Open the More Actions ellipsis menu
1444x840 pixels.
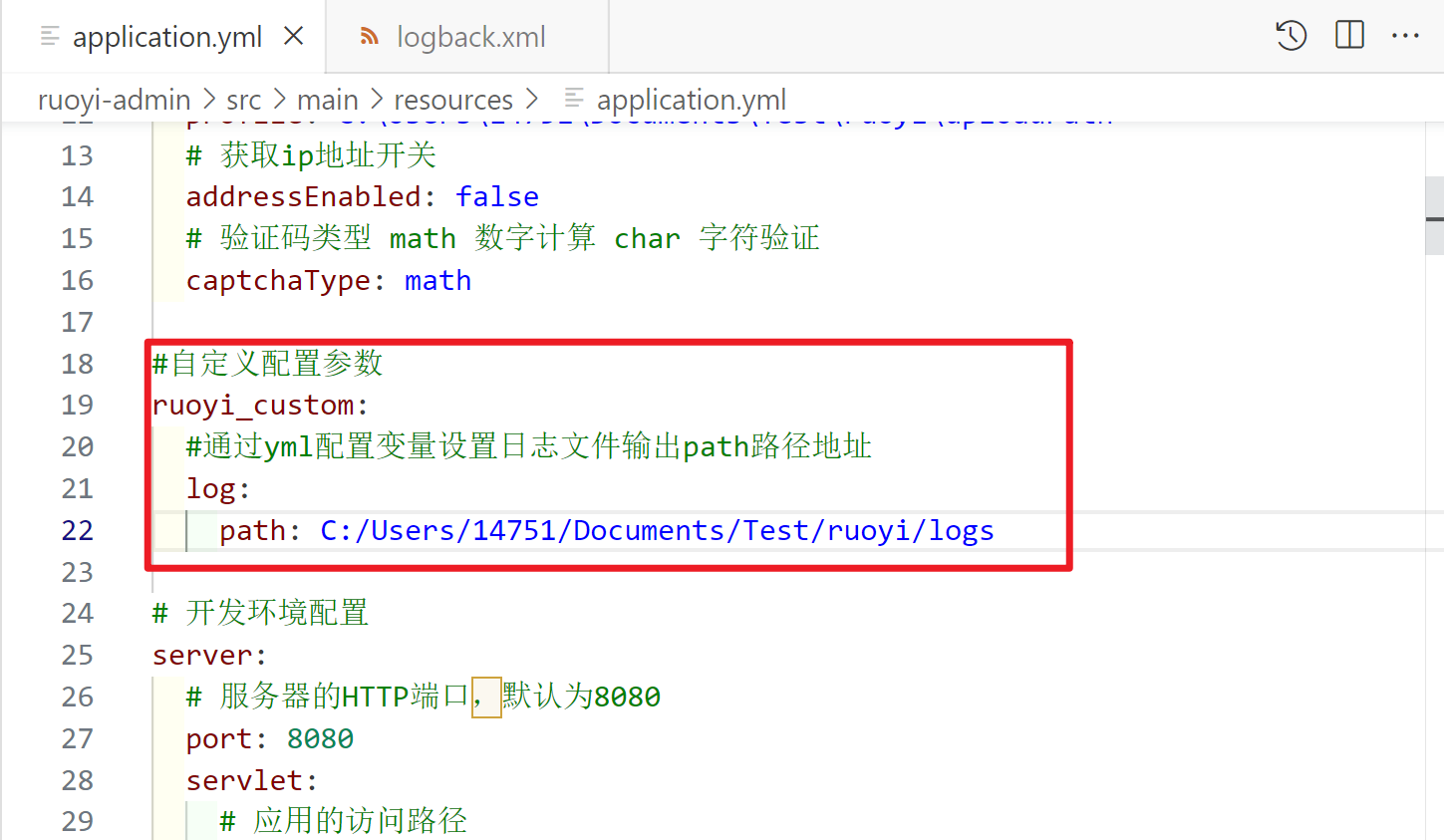pos(1405,36)
